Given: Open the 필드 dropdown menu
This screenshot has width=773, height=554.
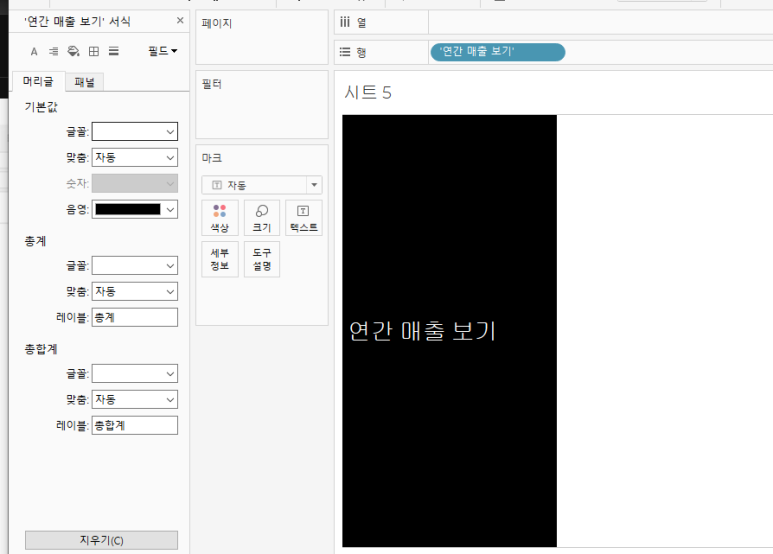Looking at the screenshot, I should [163, 51].
